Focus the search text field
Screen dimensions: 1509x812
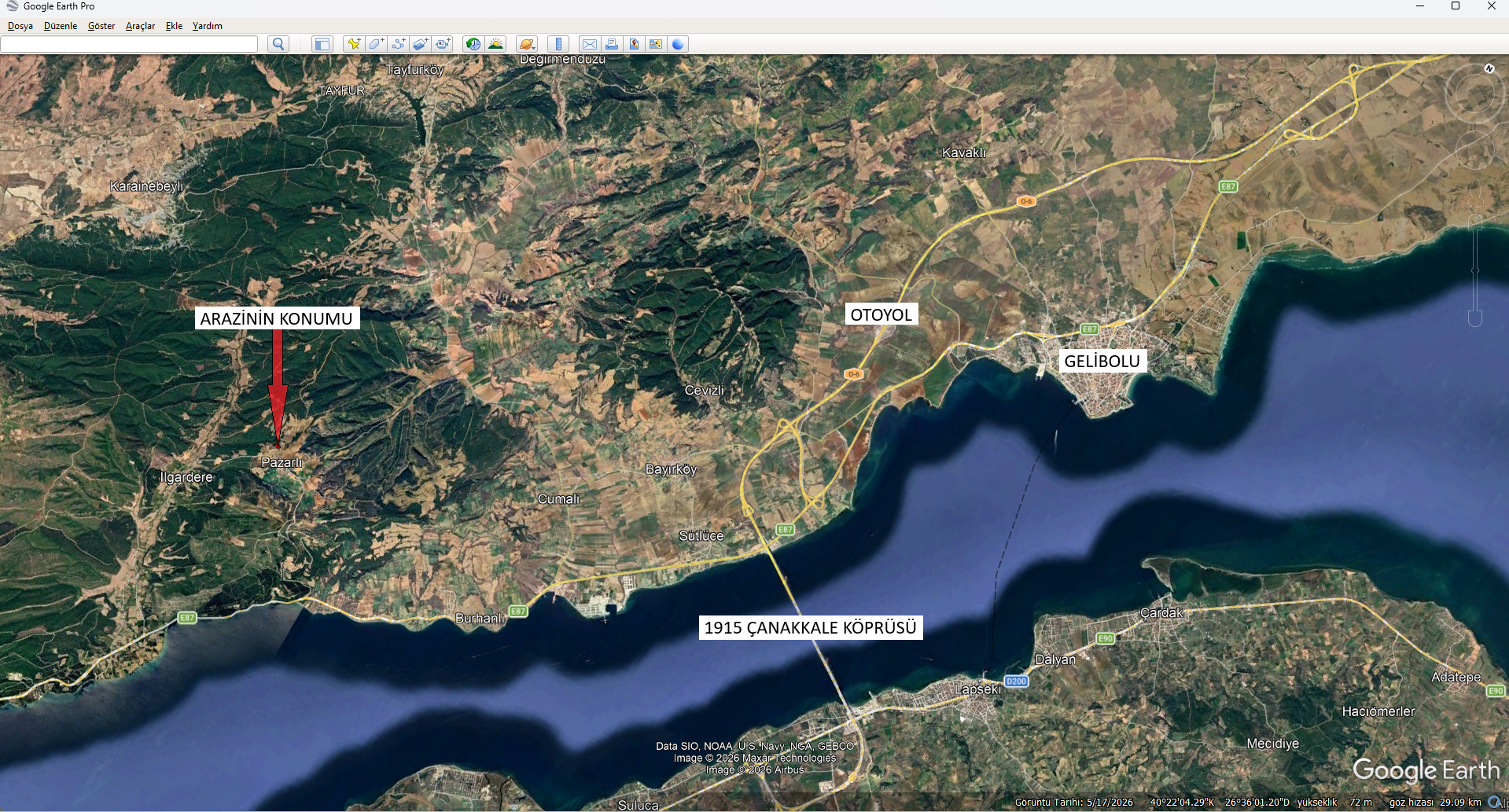[129, 44]
